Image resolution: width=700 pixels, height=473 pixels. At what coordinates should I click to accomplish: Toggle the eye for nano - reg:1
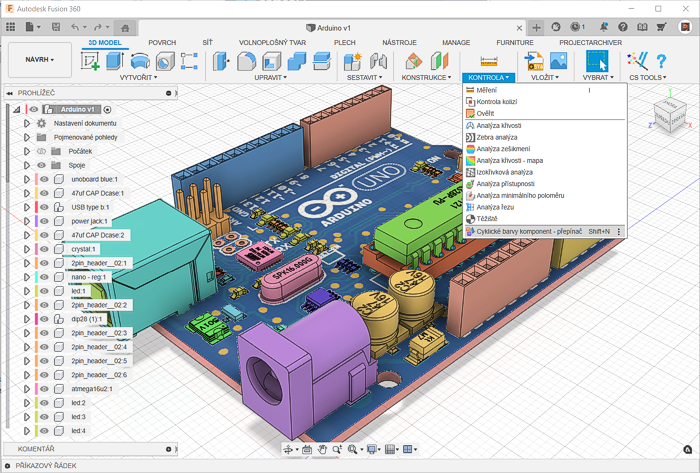click(44, 277)
